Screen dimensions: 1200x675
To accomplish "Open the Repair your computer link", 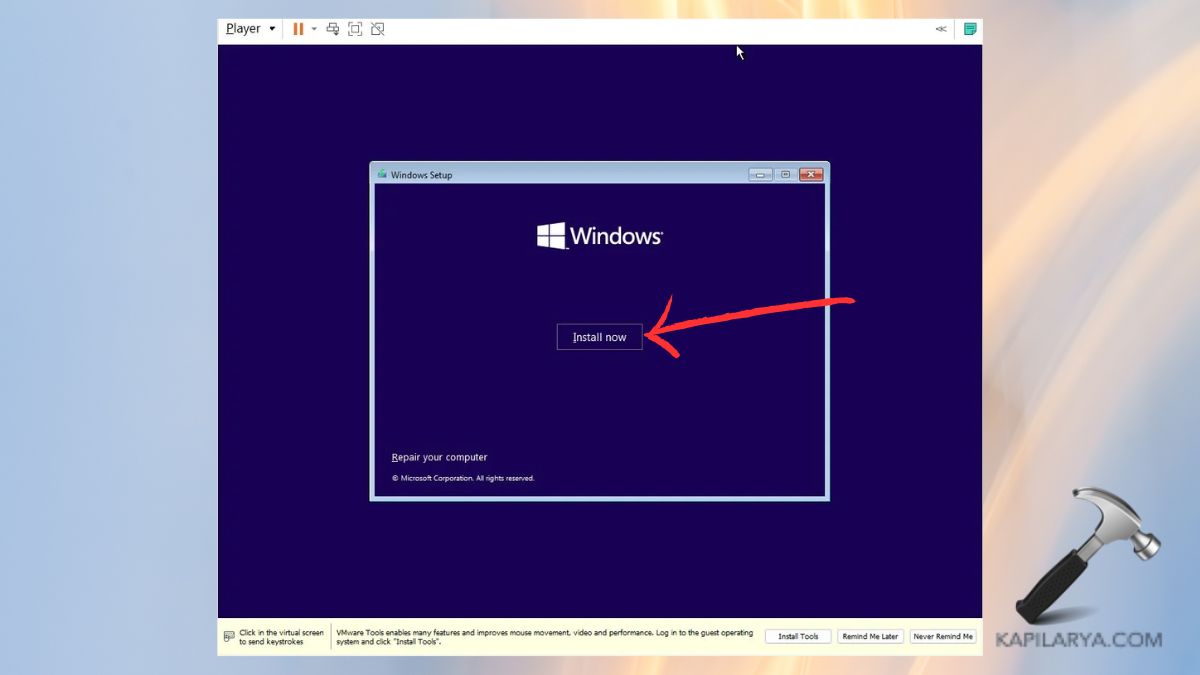I will (439, 458).
